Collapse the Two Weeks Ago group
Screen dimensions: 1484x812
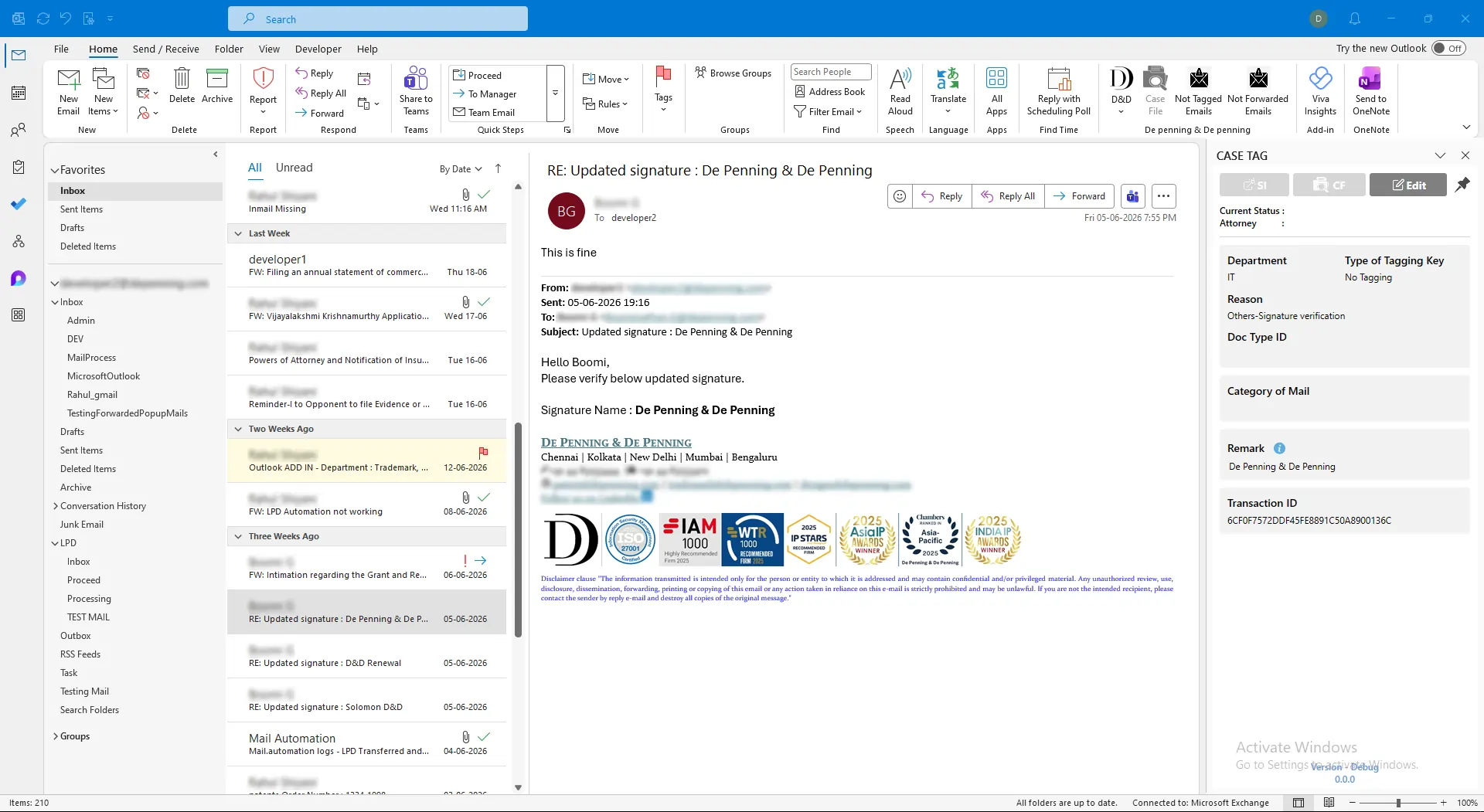click(238, 429)
